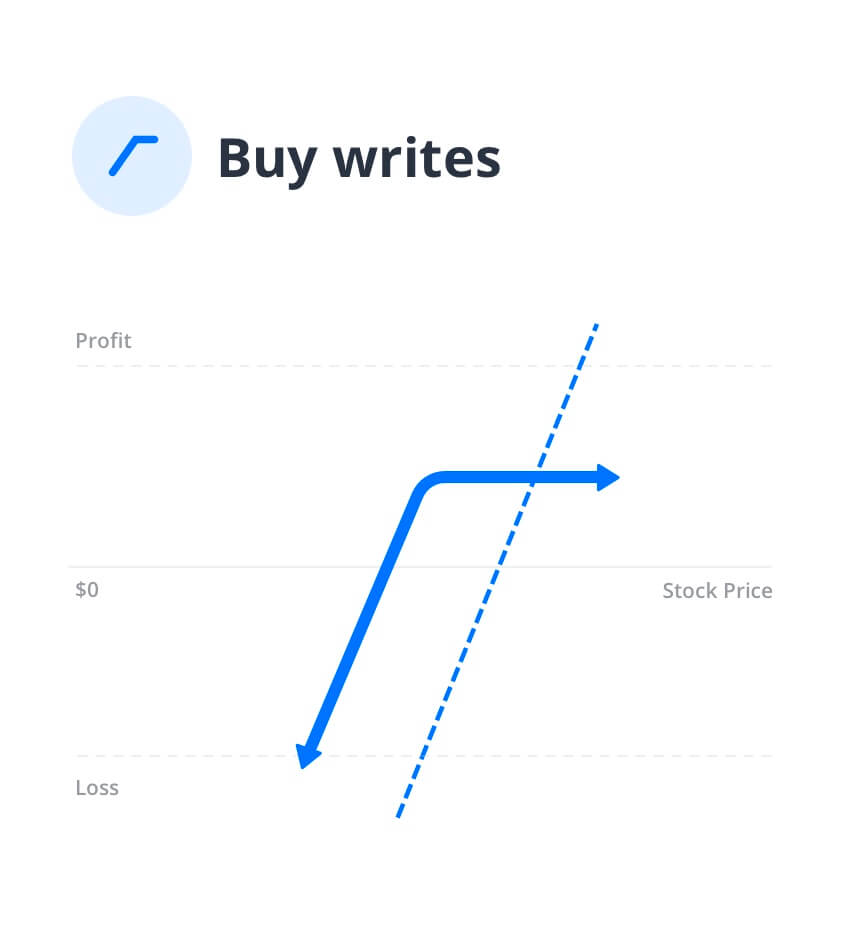The image size is (846, 945).
Task: Click the solid zero baseline
Action: 420,567
